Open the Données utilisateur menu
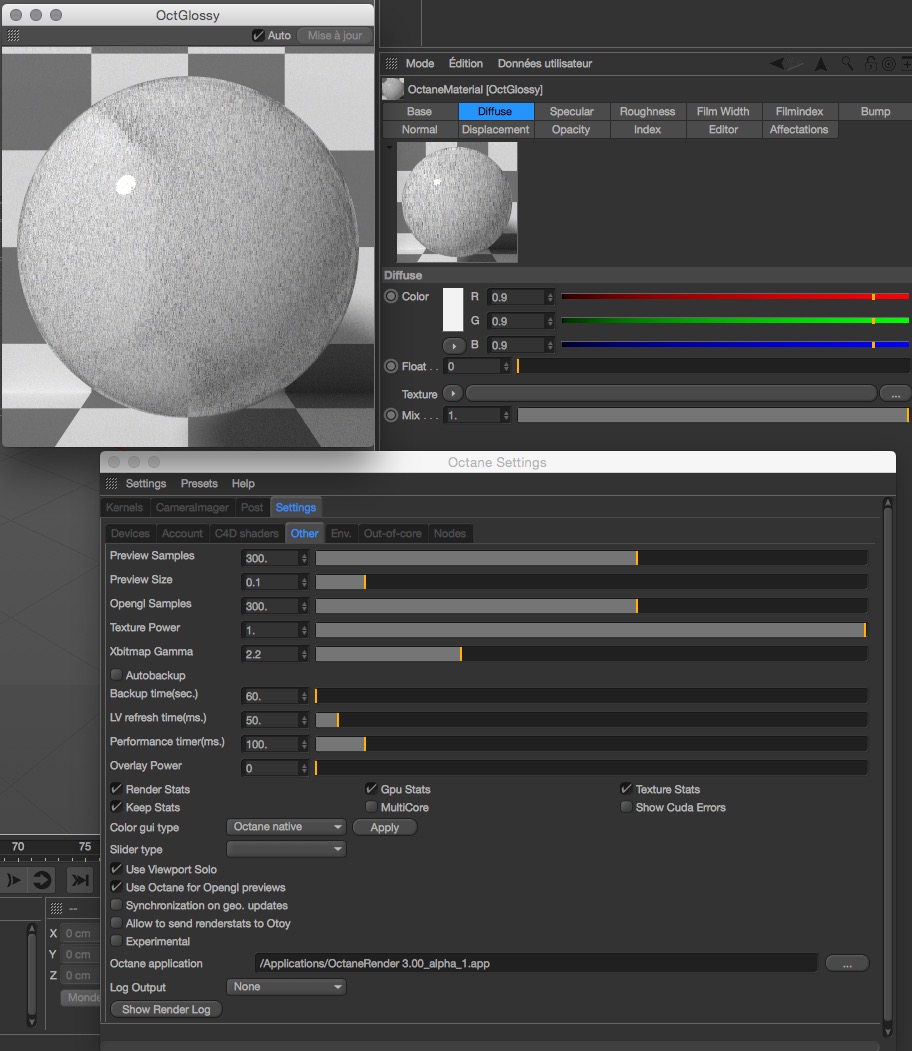Image resolution: width=912 pixels, height=1051 pixels. [x=545, y=64]
